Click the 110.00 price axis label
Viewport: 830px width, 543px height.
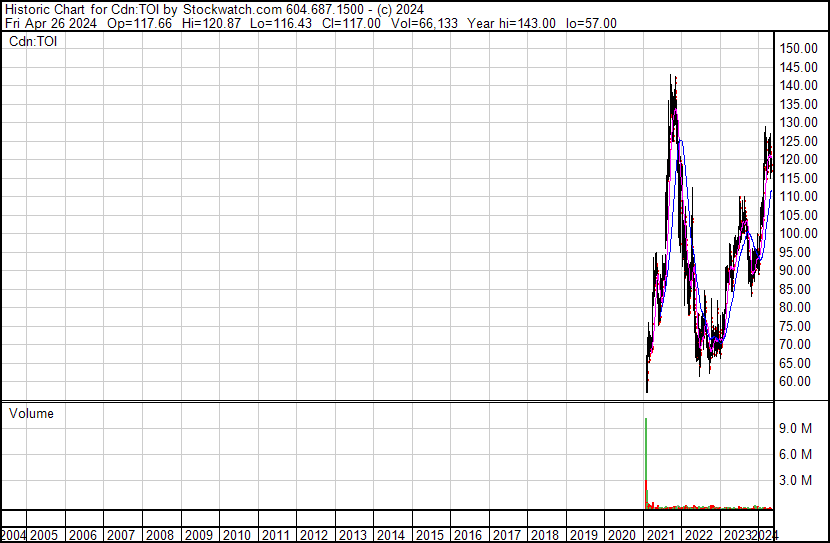tap(798, 197)
